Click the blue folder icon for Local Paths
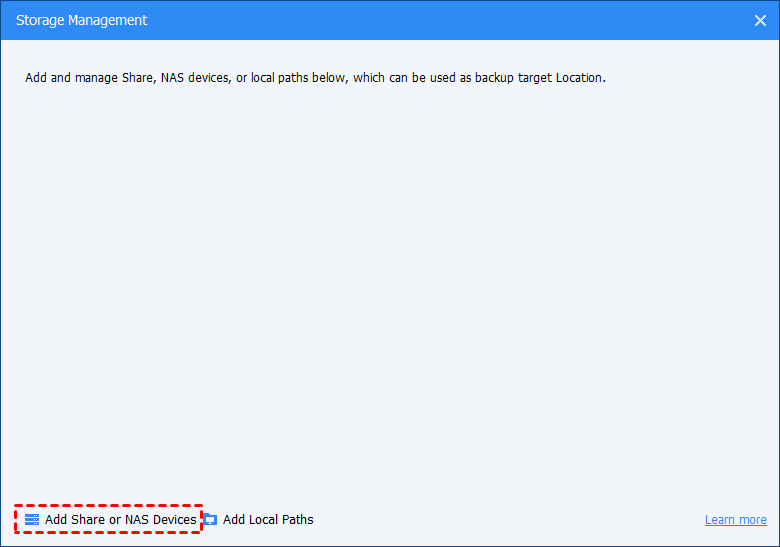This screenshot has height=547, width=780. pyautogui.click(x=210, y=520)
